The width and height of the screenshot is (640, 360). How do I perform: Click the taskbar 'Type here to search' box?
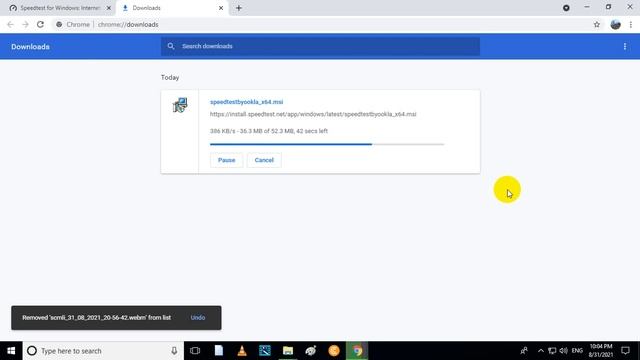(103, 351)
